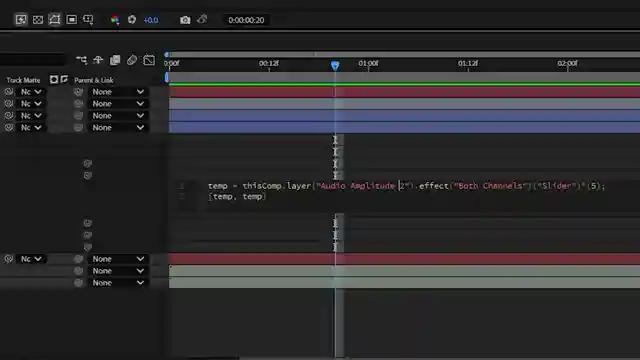Open parent None dropdown on bottommost layer row
This screenshot has height=360, width=640.
coord(118,282)
